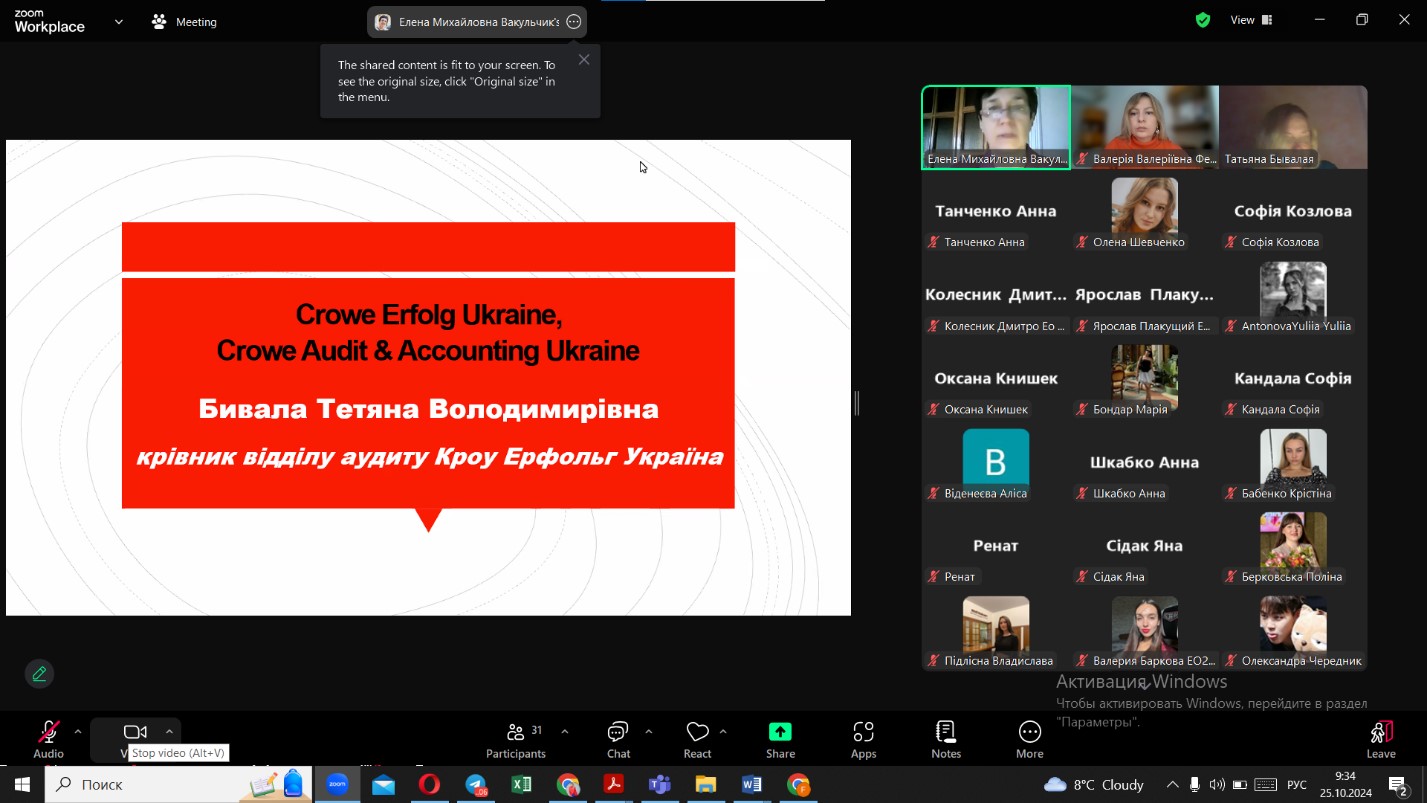Open the Notes tool
This screenshot has width=1427, height=803.
946,740
